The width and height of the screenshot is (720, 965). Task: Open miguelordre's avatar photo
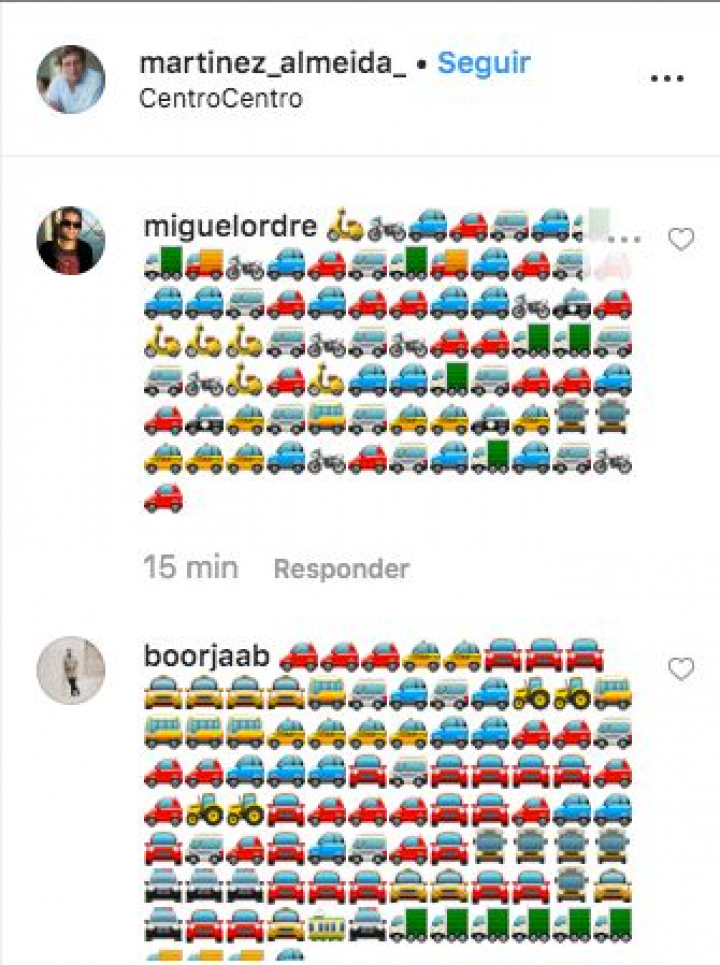coord(71,240)
